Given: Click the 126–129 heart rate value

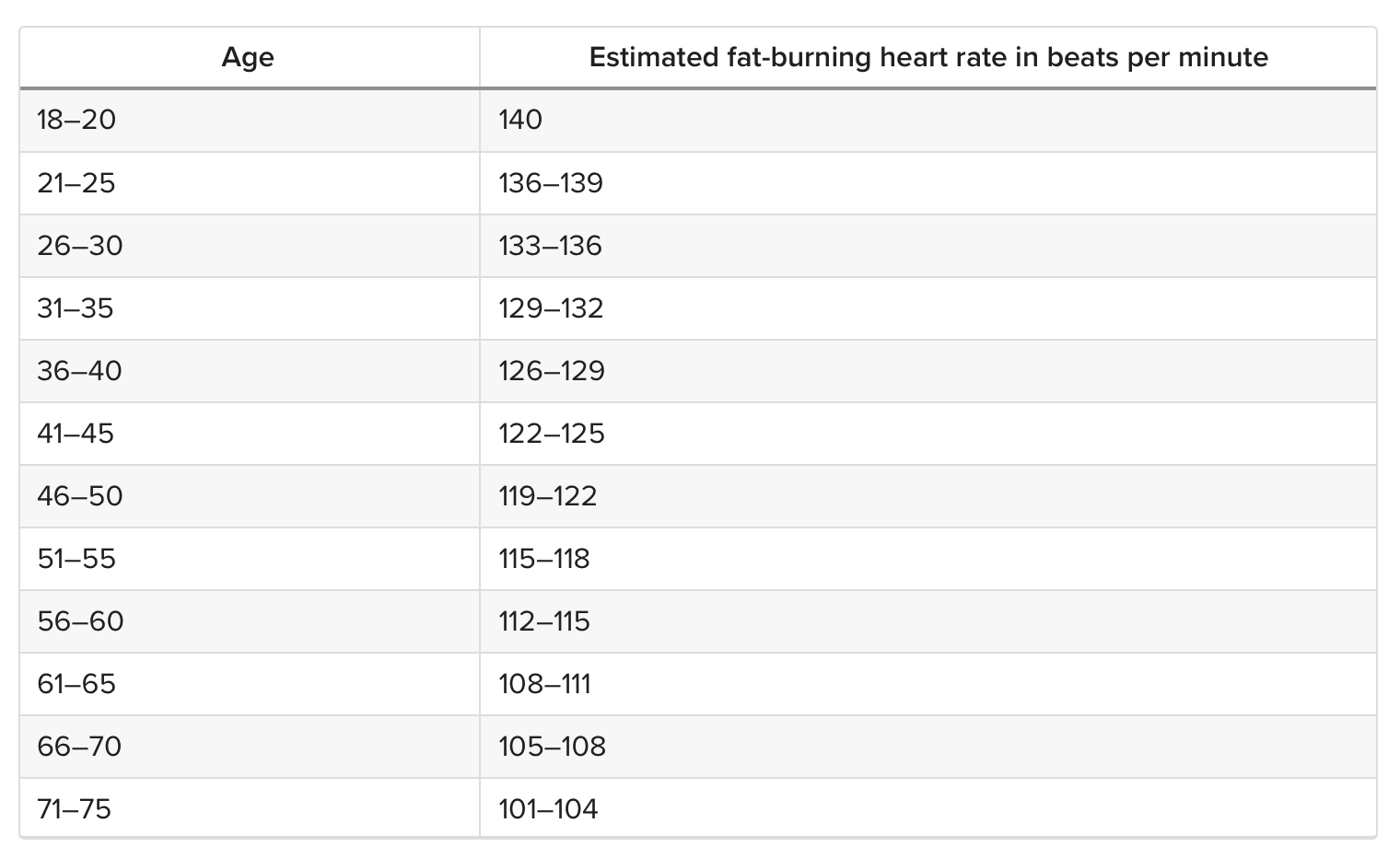Looking at the screenshot, I should [x=552, y=371].
